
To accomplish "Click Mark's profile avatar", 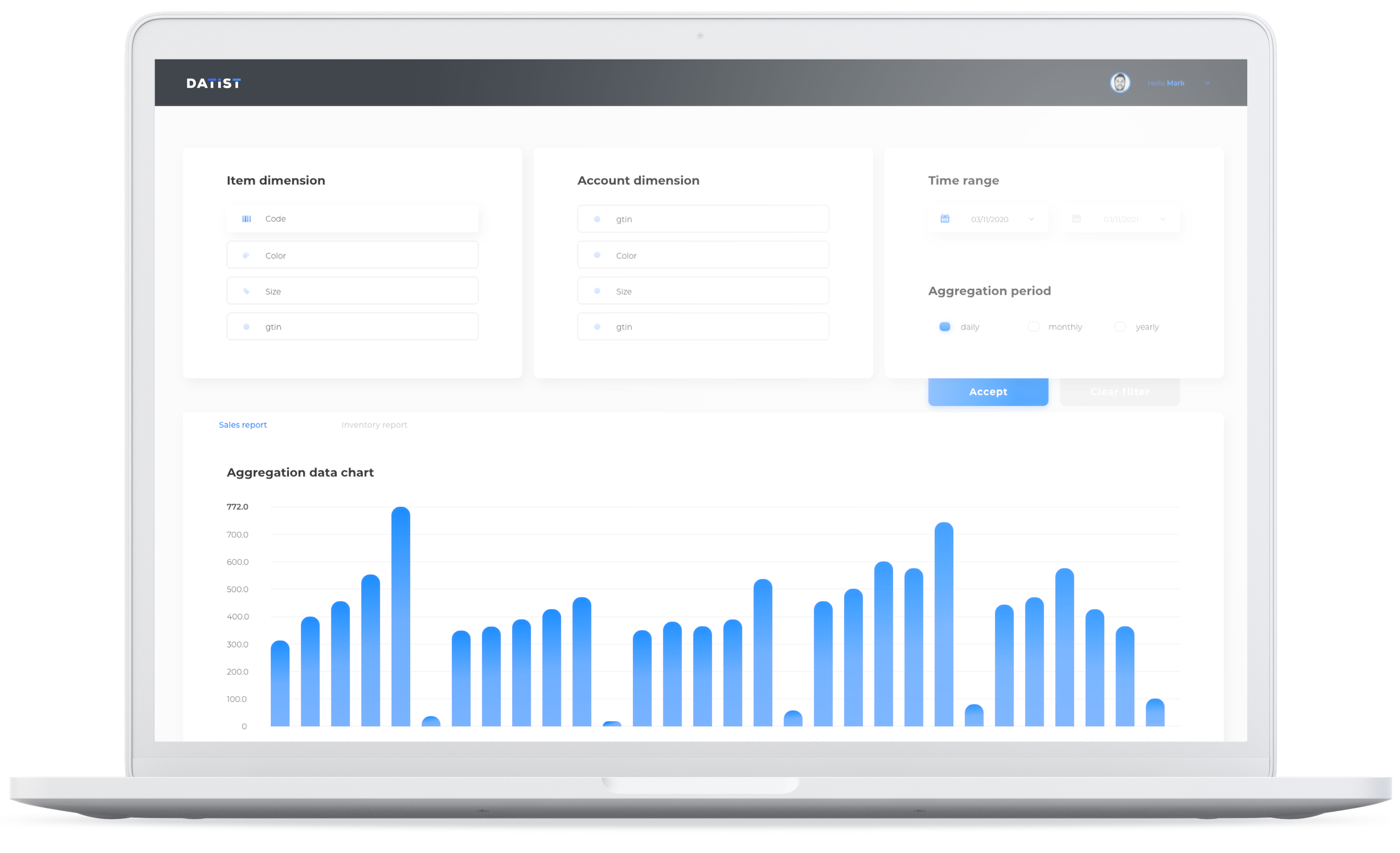I will (1120, 83).
